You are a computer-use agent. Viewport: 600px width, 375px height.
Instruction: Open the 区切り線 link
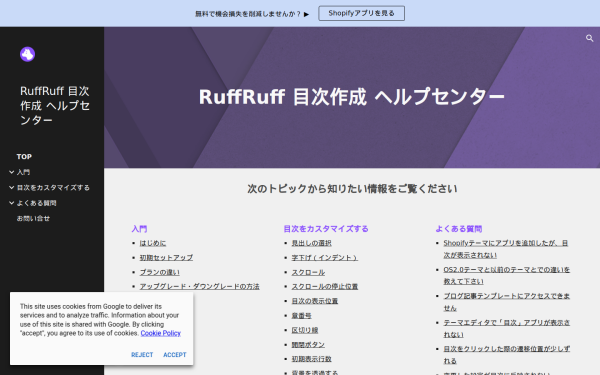coord(305,330)
